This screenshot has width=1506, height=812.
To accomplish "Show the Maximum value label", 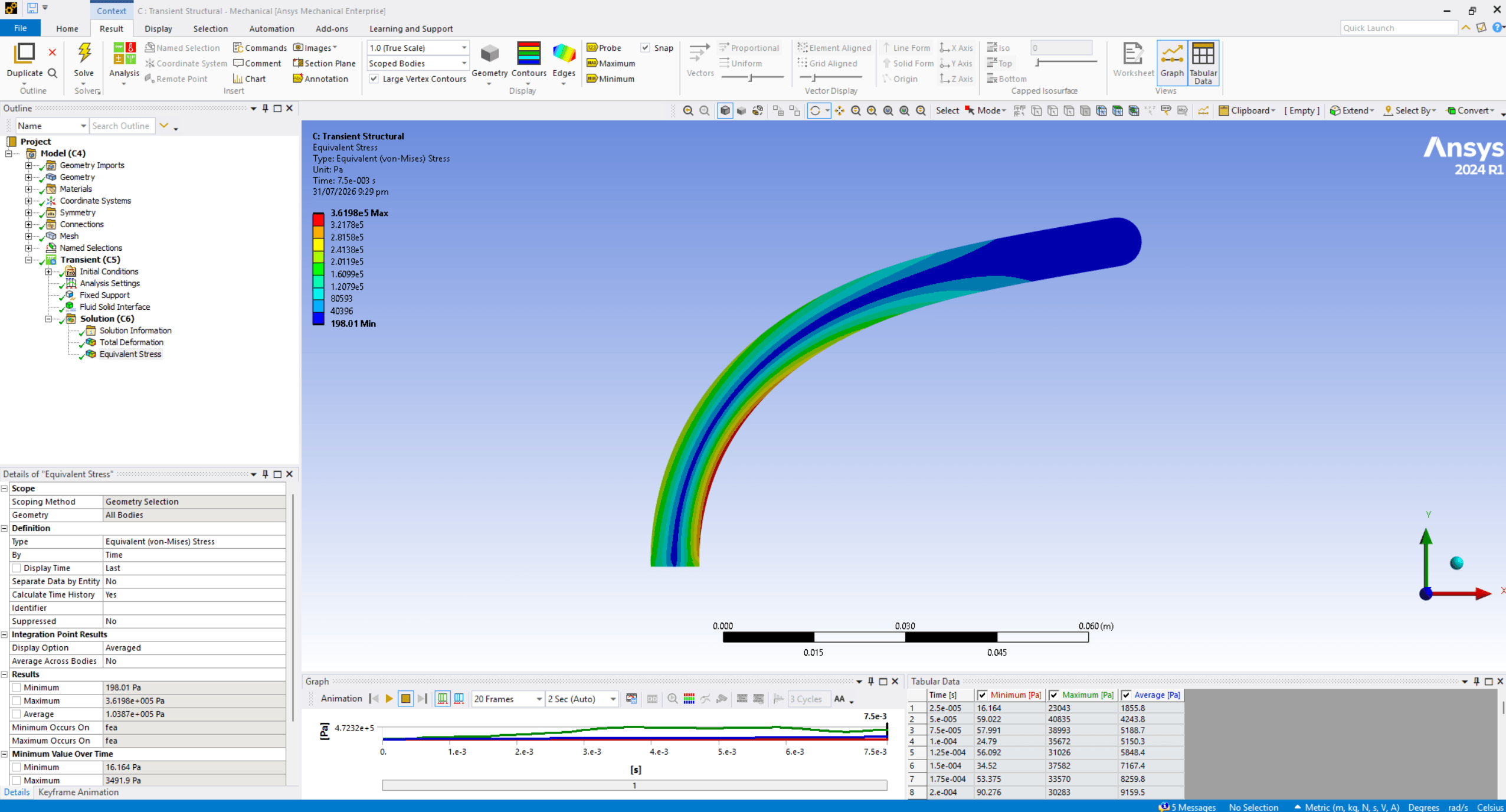I will [611, 63].
